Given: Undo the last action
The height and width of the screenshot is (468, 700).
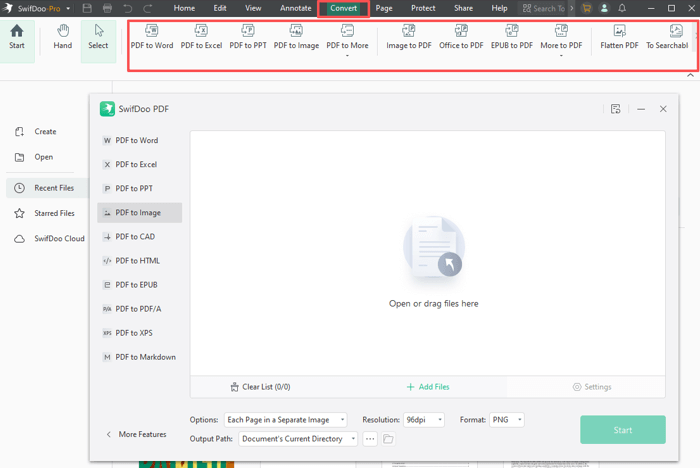Looking at the screenshot, I should coord(128,8).
